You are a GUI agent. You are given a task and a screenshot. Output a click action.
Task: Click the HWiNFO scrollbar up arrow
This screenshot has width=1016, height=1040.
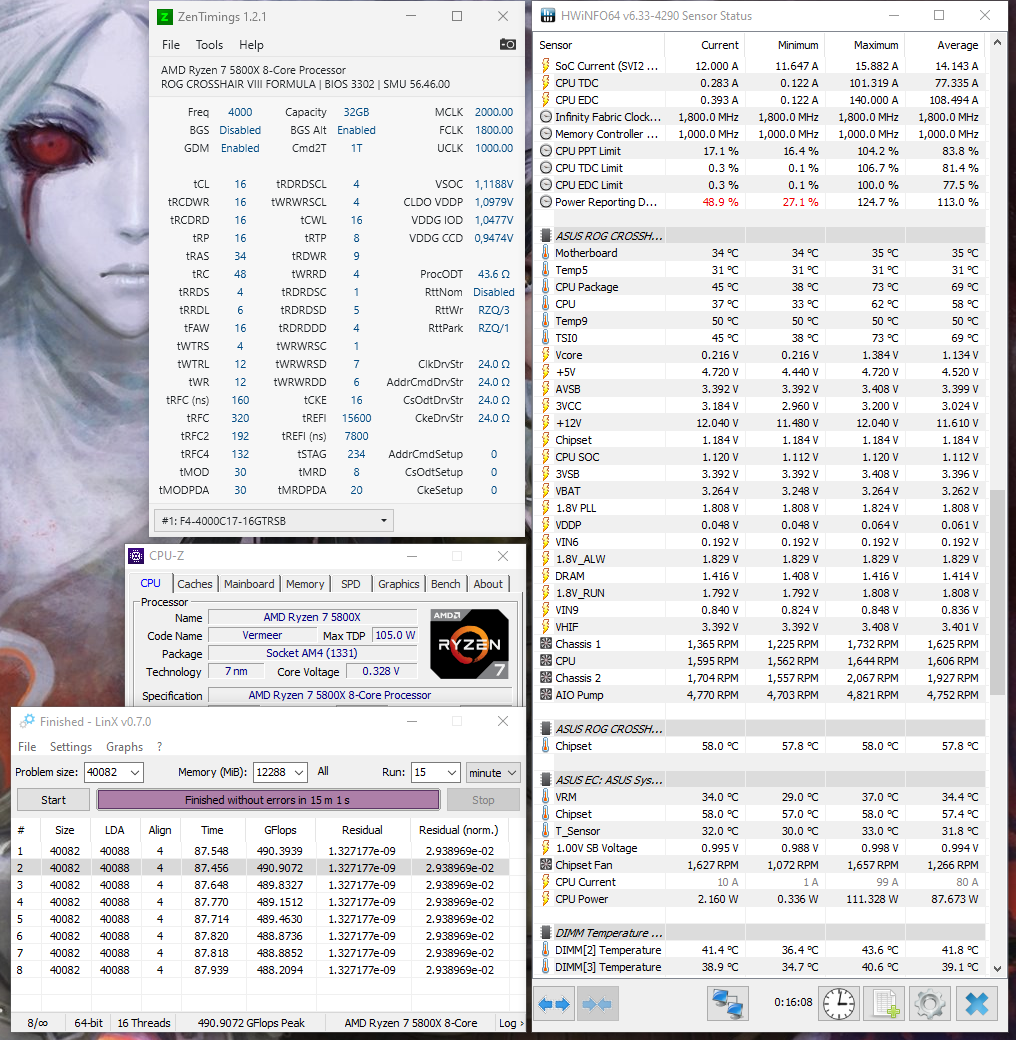point(997,42)
